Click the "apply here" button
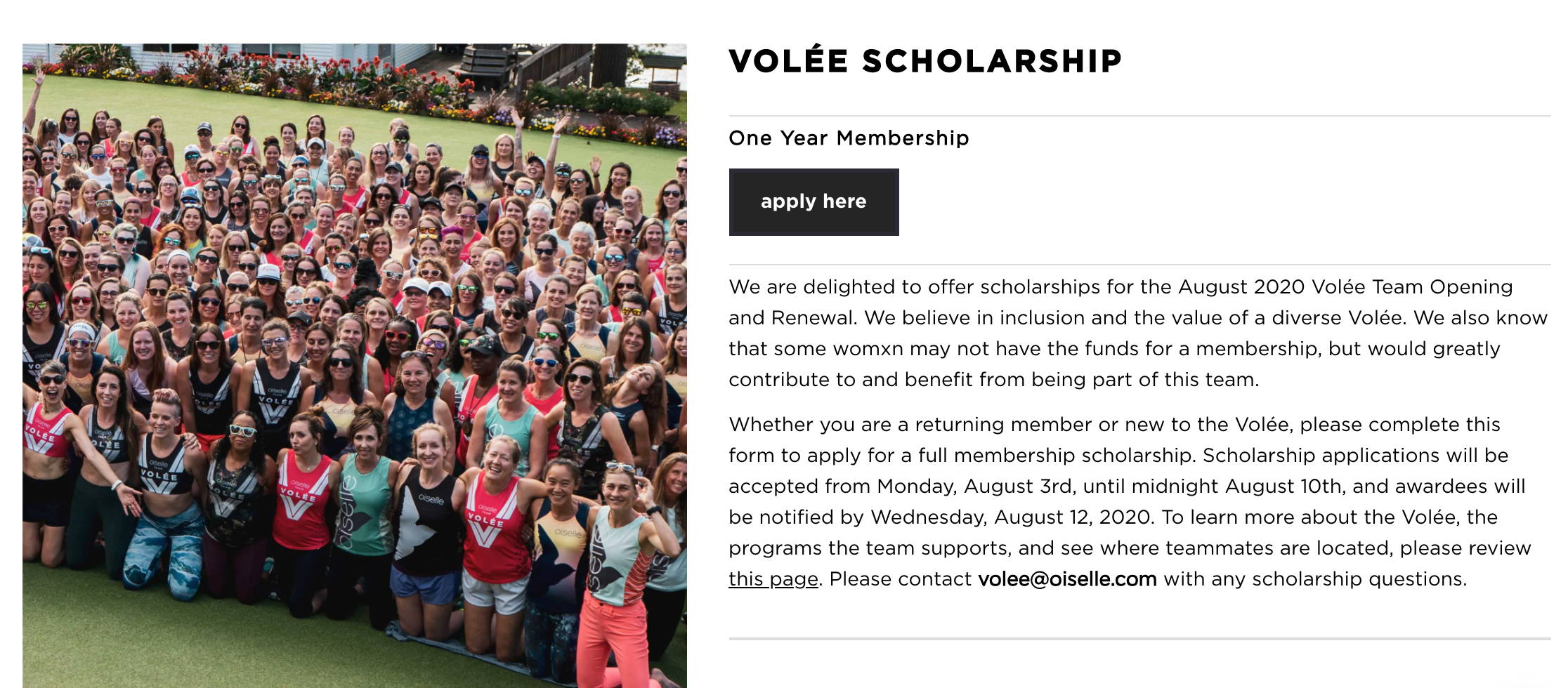 [814, 201]
